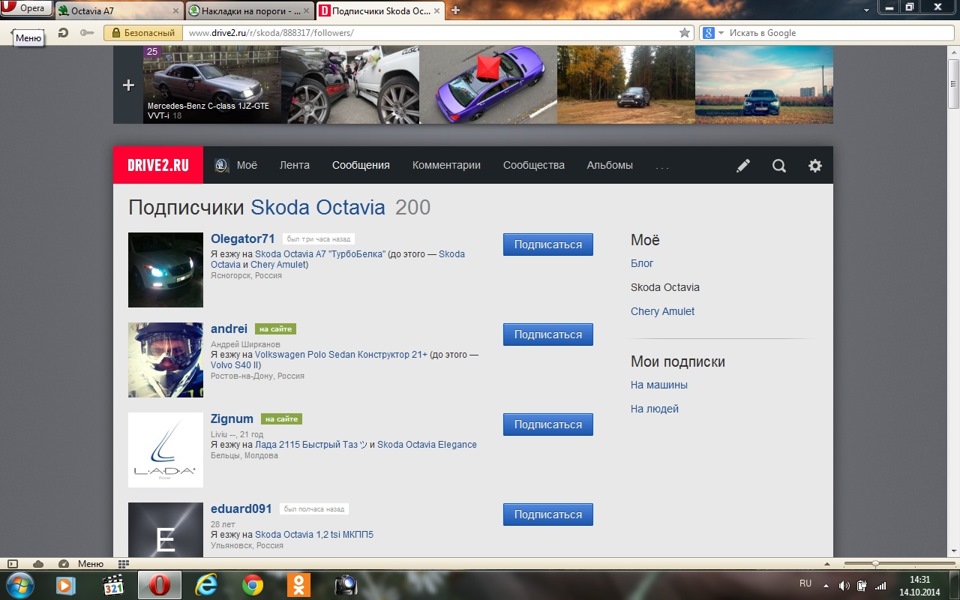
Task: Open На людей subscriptions link
Action: (654, 409)
